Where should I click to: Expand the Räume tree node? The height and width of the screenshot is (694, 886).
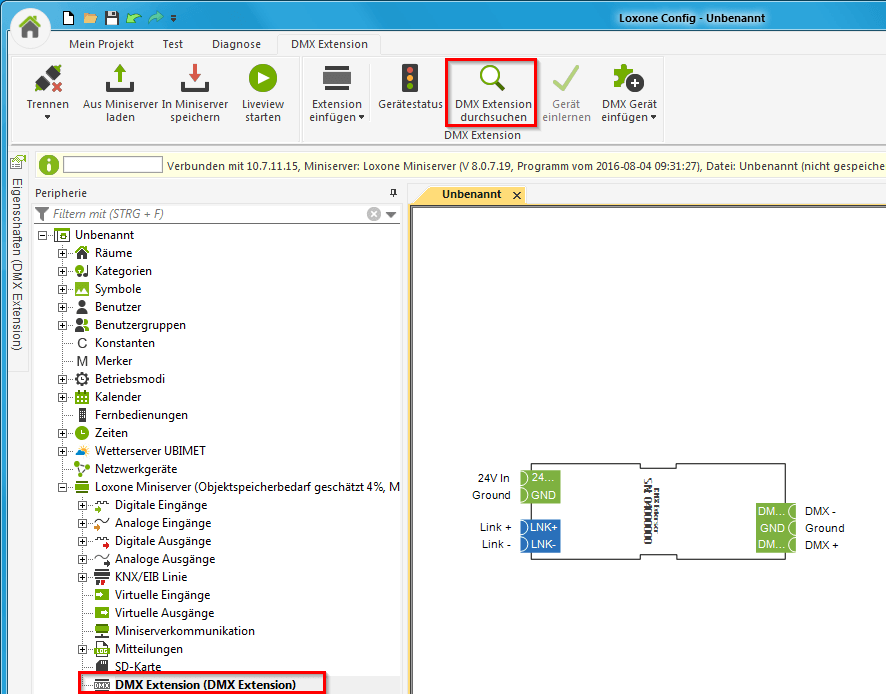click(62, 253)
